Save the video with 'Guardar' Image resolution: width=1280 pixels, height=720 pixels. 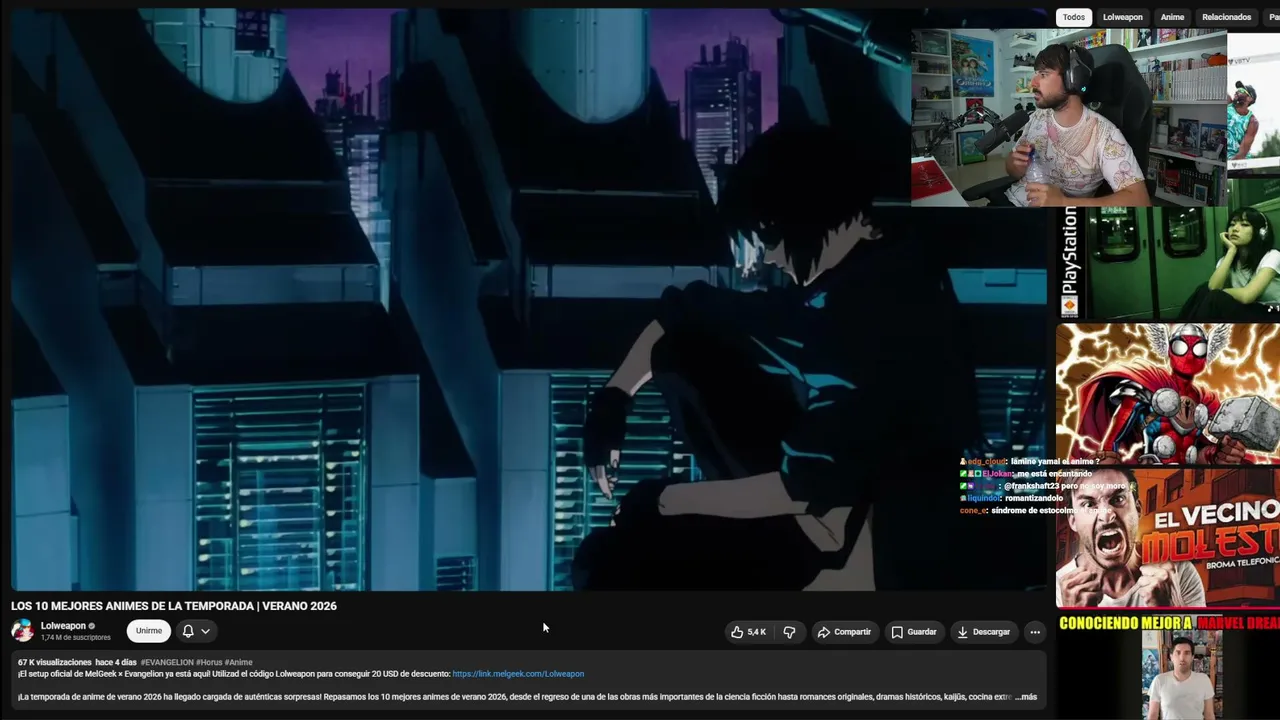click(914, 632)
